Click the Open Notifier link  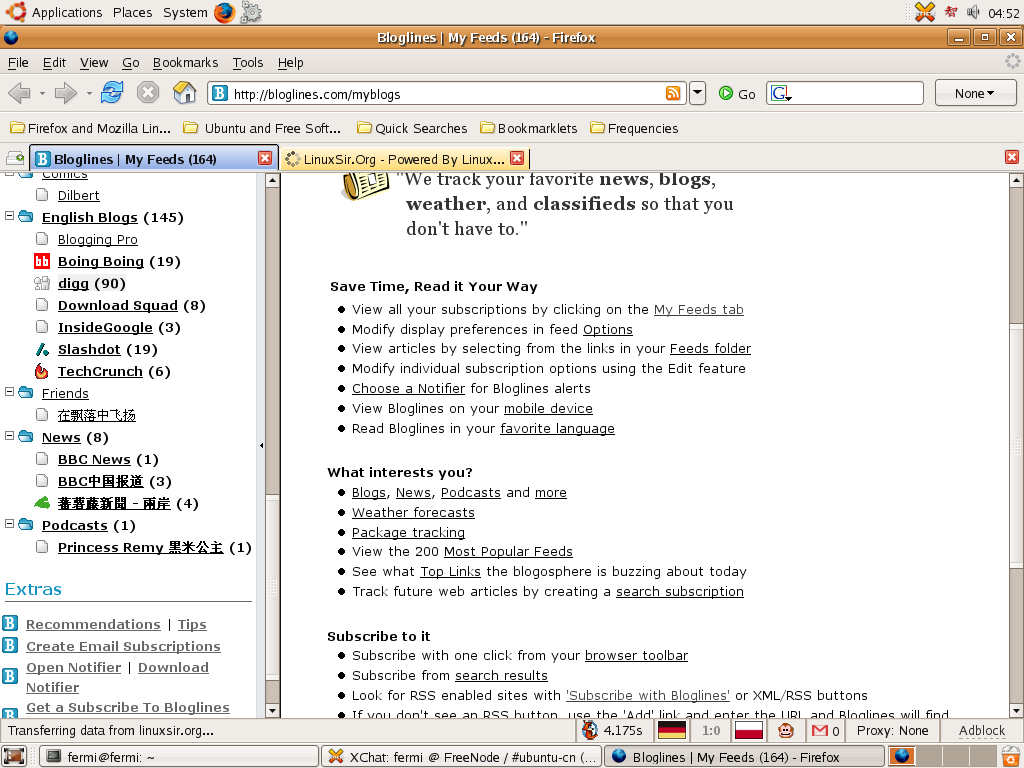tap(74, 667)
